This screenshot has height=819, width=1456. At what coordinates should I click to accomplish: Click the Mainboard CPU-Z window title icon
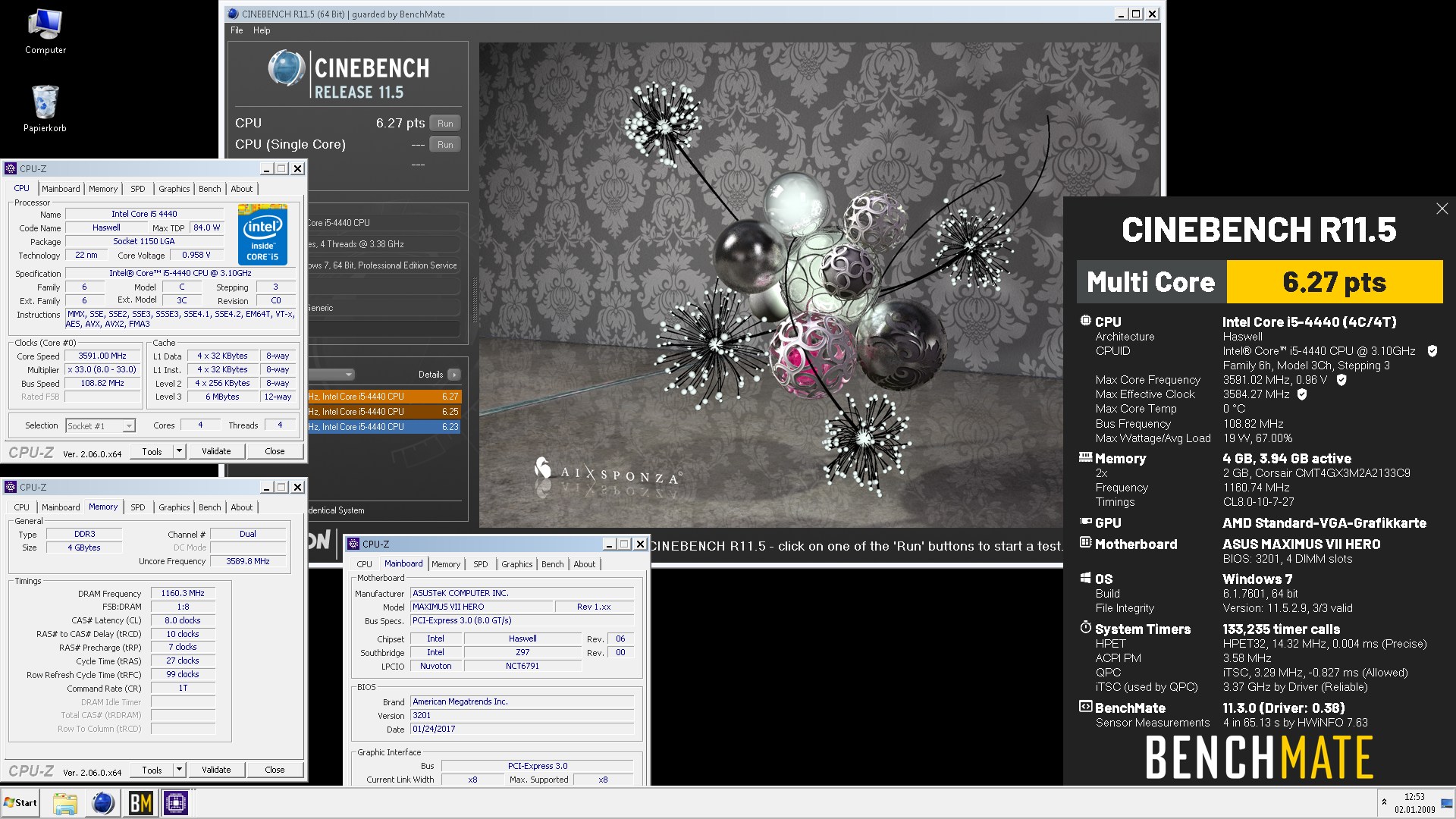[x=353, y=544]
